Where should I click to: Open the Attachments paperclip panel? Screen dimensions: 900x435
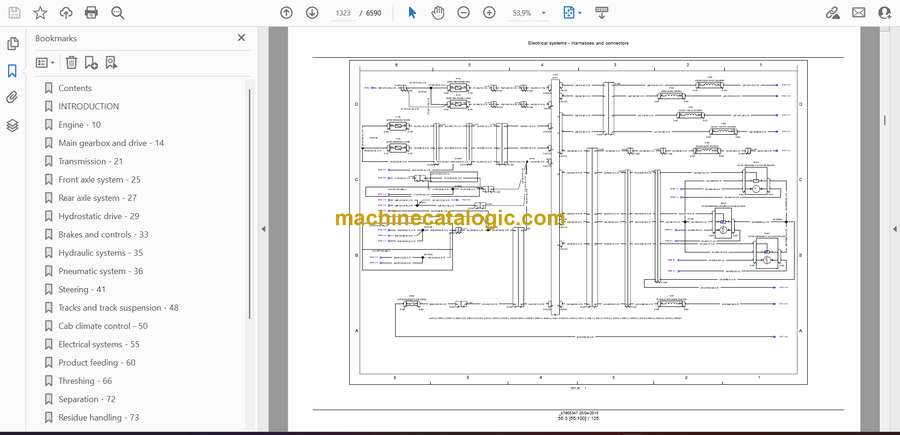[12, 98]
